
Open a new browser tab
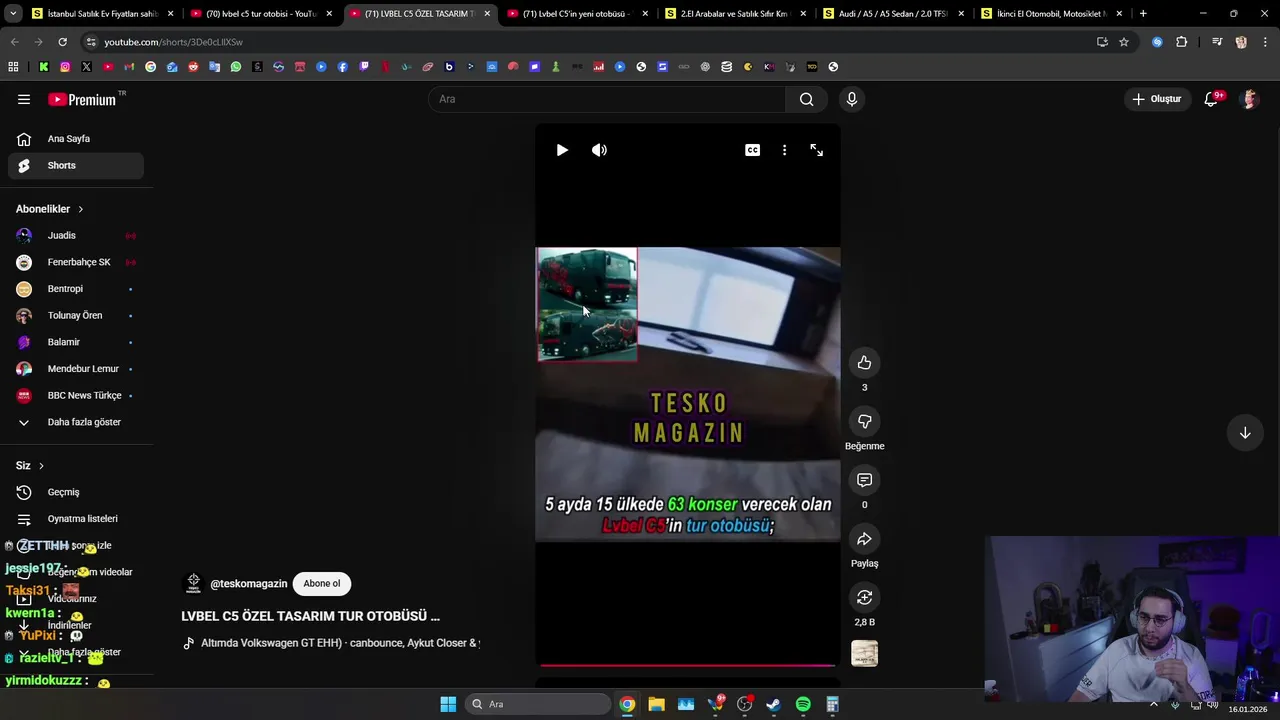pyautogui.click(x=1143, y=14)
